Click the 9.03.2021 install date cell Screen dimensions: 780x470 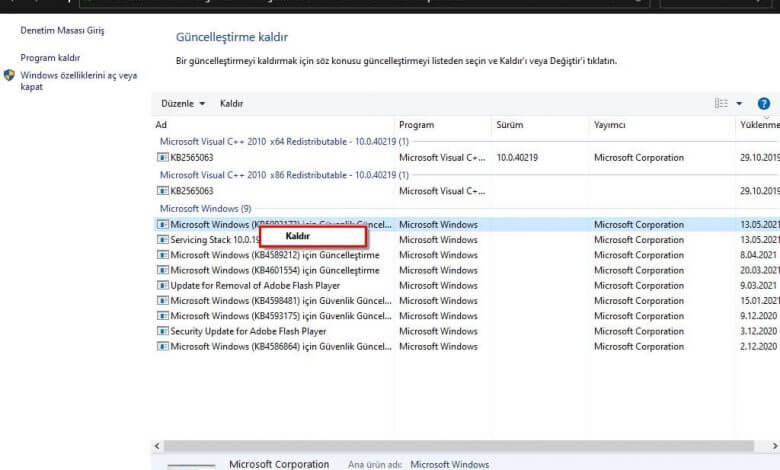point(758,285)
